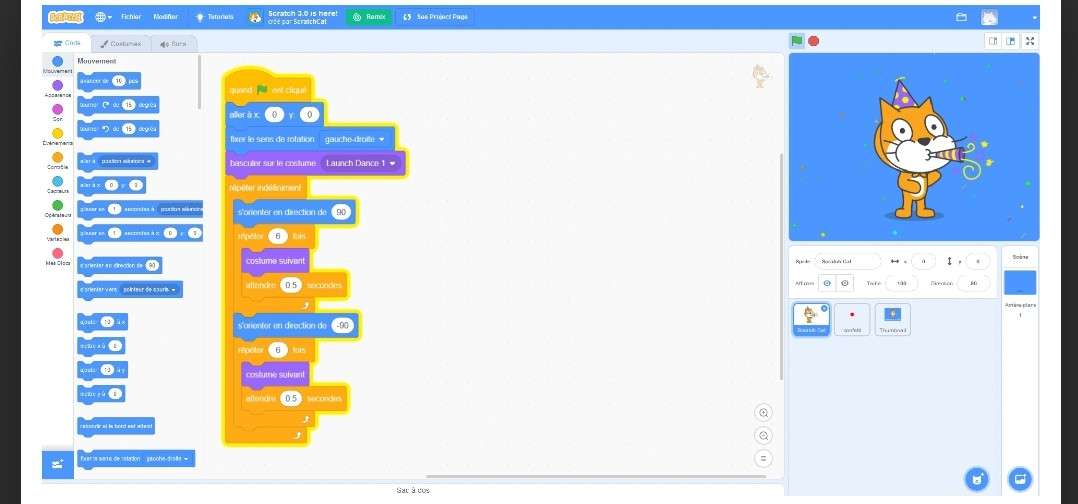
Task: Open the Sac à dos backpack
Action: coord(412,490)
